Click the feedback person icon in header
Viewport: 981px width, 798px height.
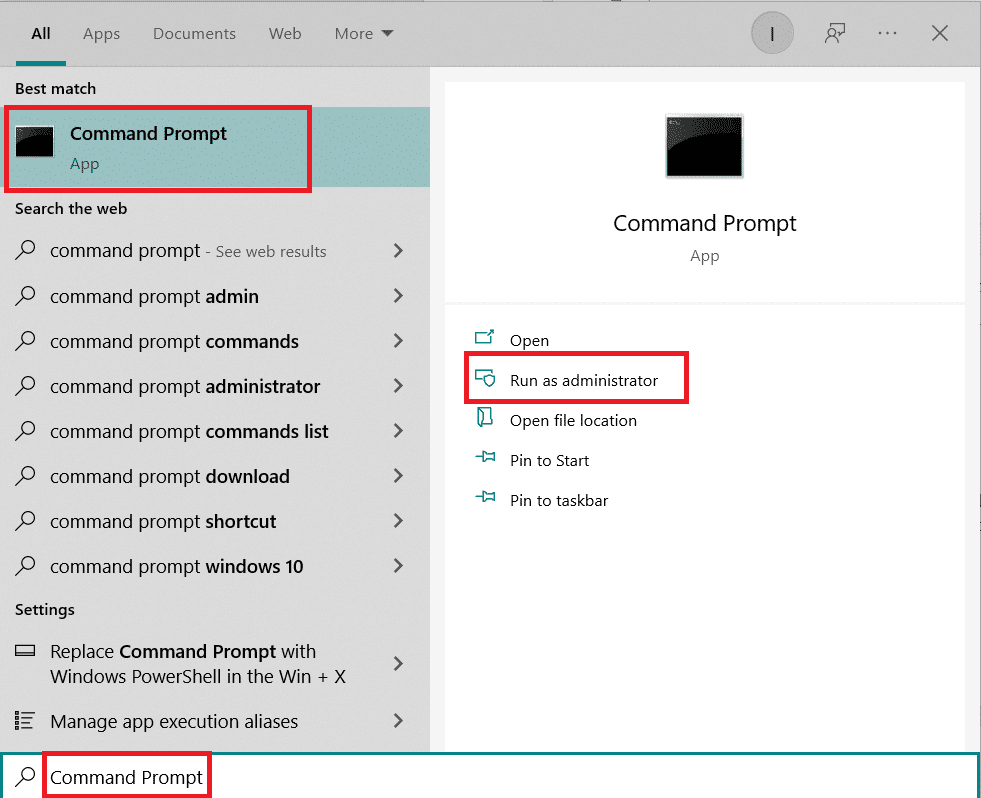(x=835, y=32)
